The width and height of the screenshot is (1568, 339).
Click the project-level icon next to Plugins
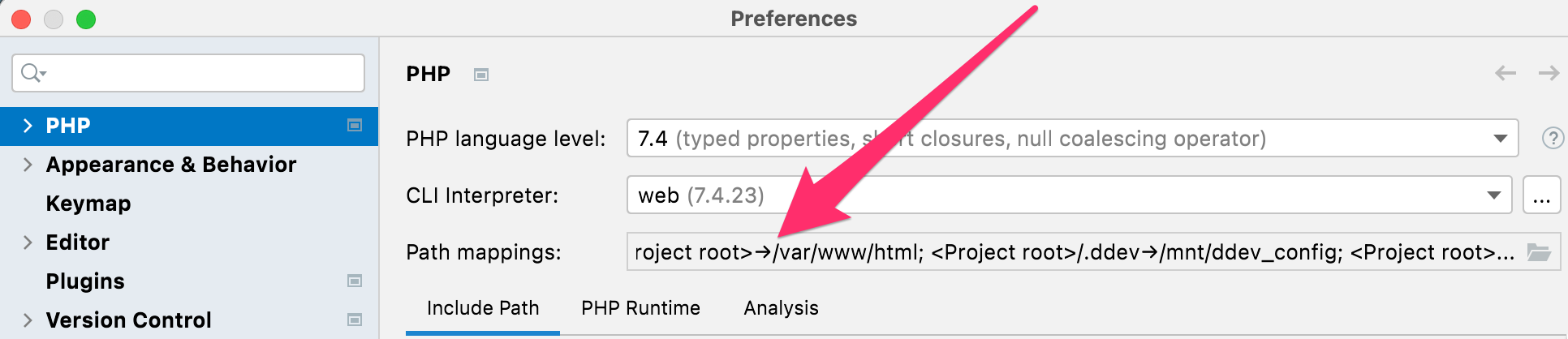pyautogui.click(x=355, y=281)
